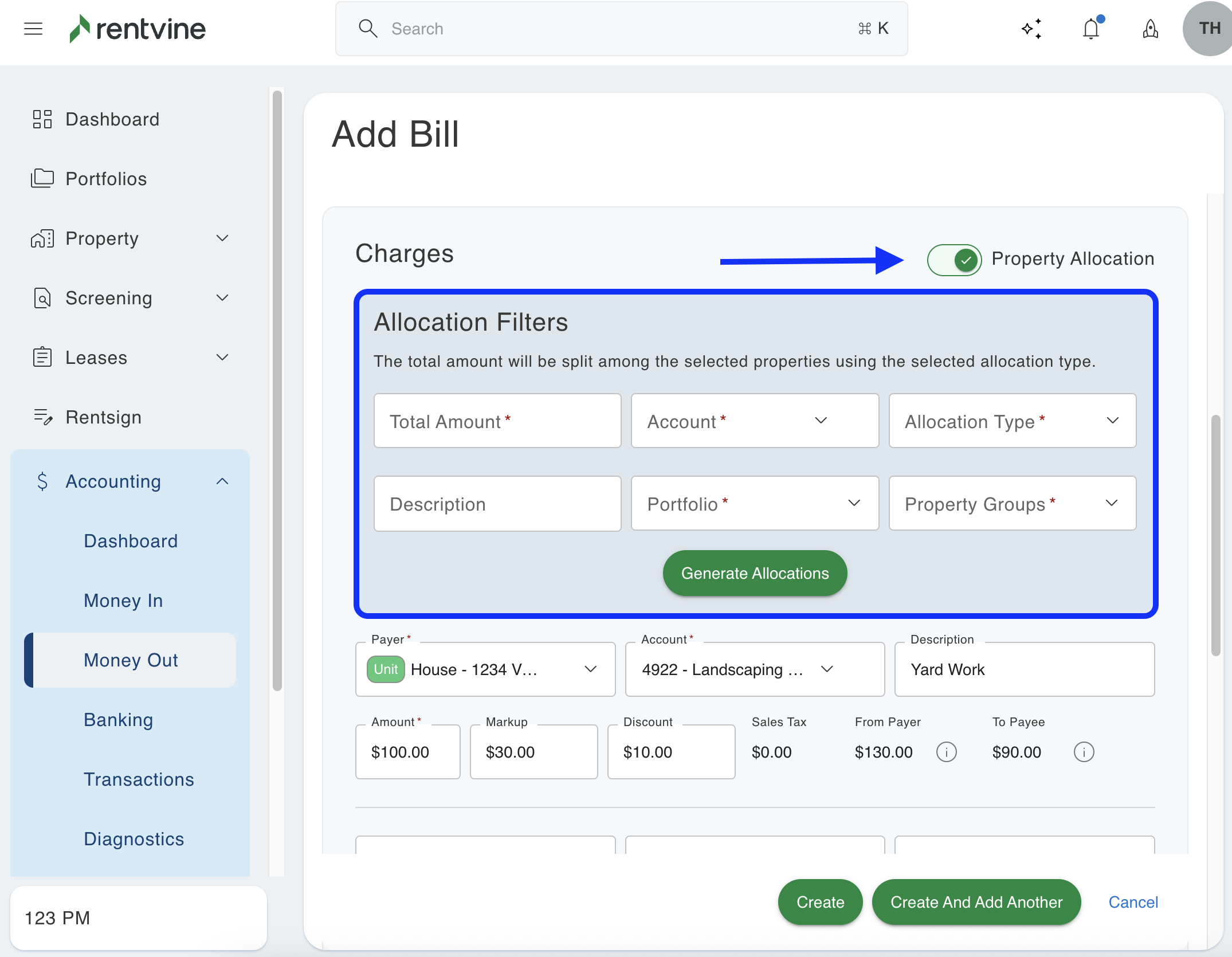Open Banking in the sidebar
This screenshot has width=1232, height=957.
[118, 720]
